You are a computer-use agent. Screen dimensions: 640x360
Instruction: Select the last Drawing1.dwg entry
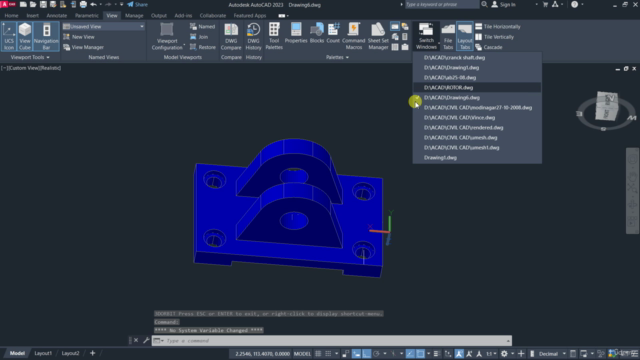click(x=477, y=158)
